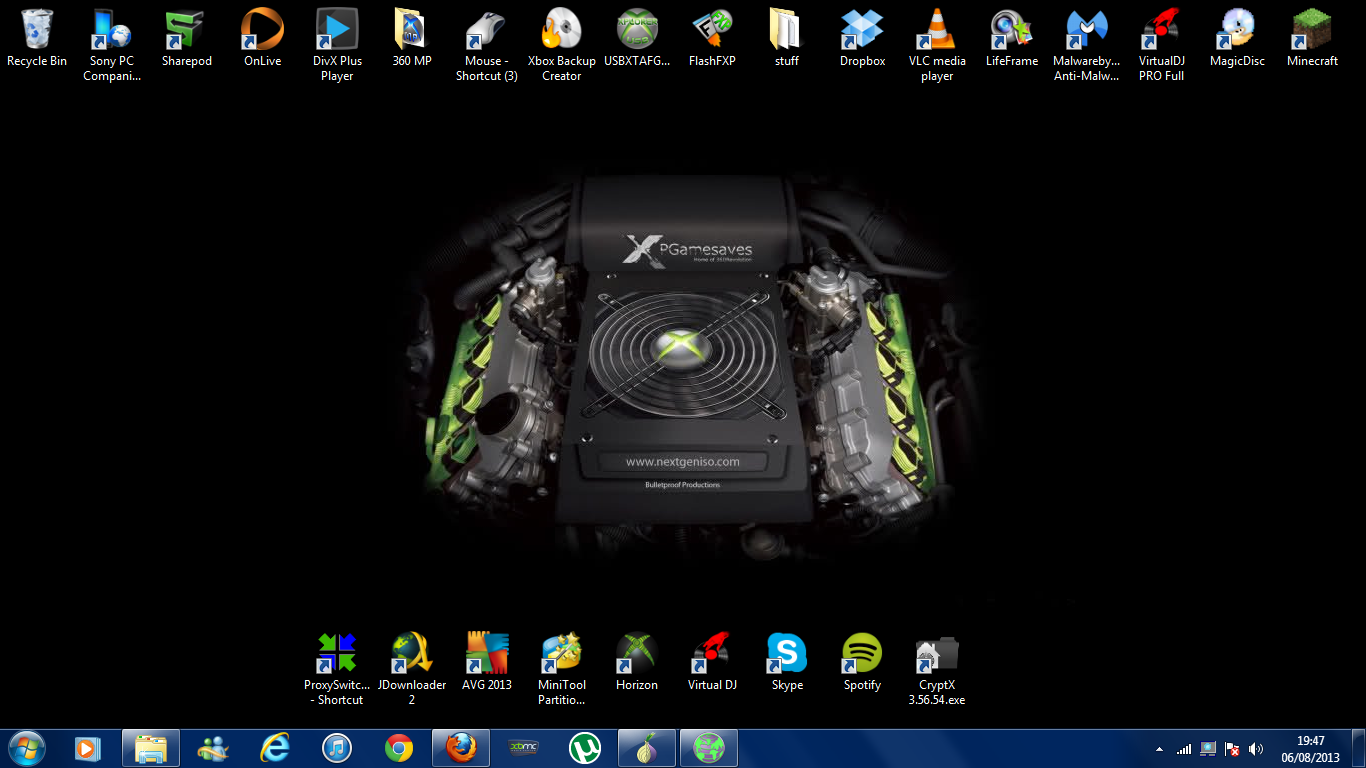Open Google Chrome from the taskbar
This screenshot has height=768, width=1366.
tap(399, 748)
